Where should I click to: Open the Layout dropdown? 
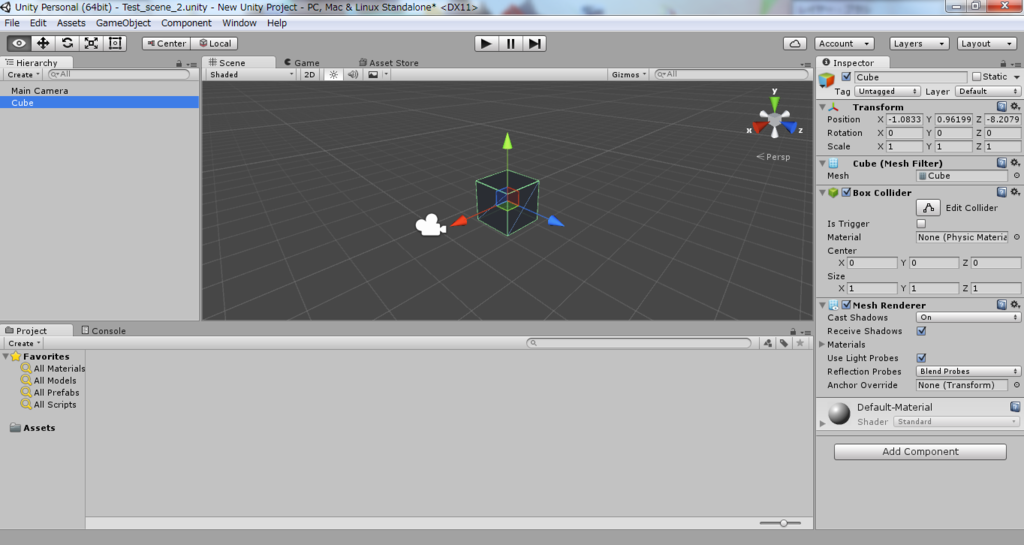tap(986, 43)
